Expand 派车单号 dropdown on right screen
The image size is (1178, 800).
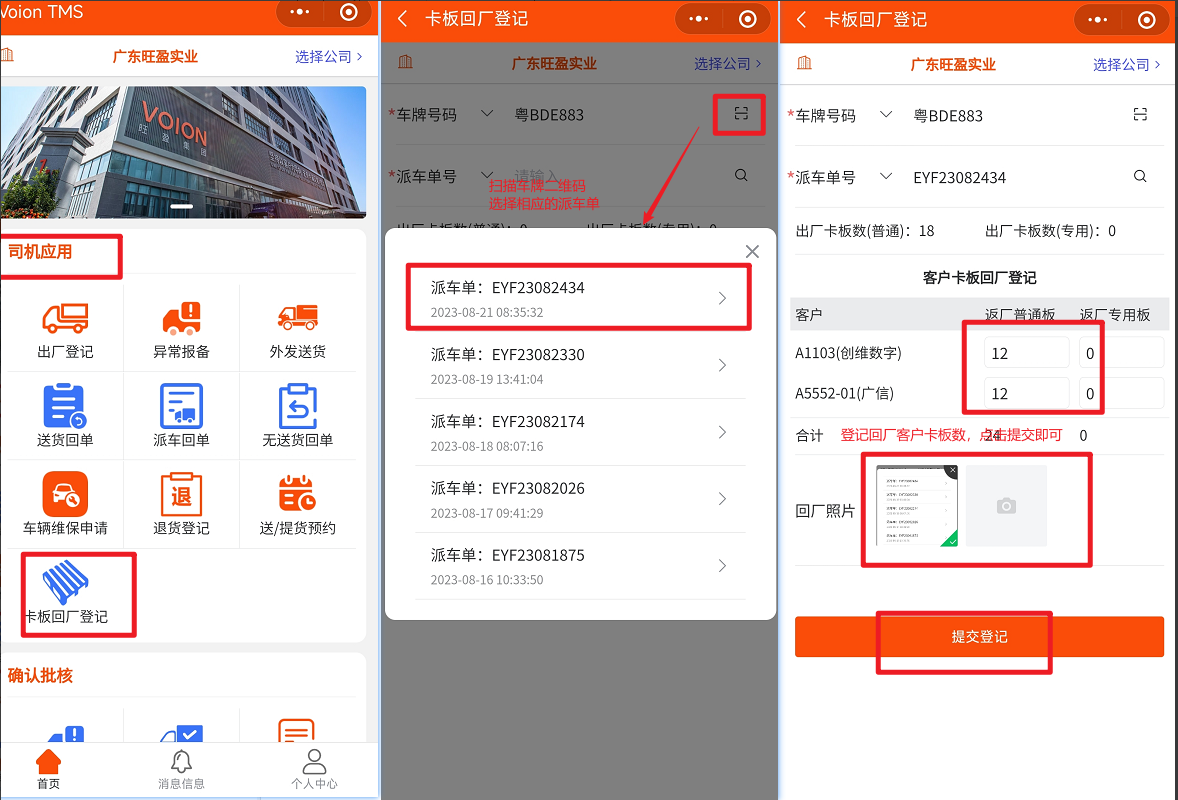886,176
